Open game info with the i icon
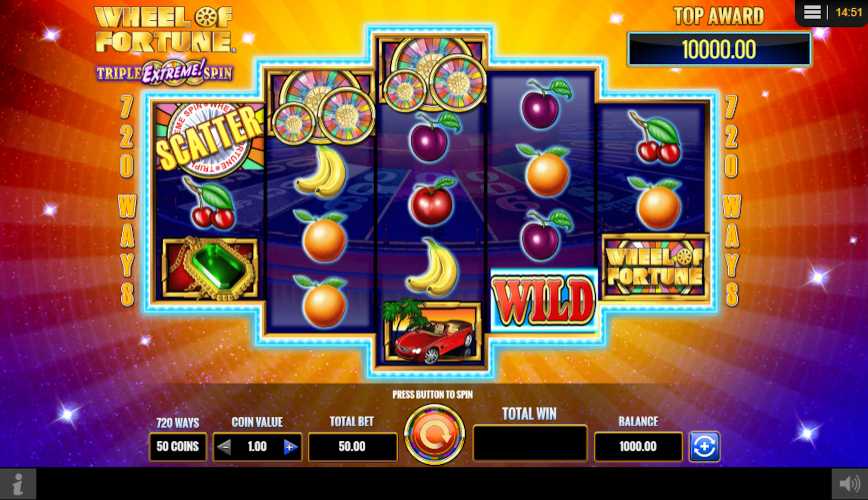 tap(18, 484)
